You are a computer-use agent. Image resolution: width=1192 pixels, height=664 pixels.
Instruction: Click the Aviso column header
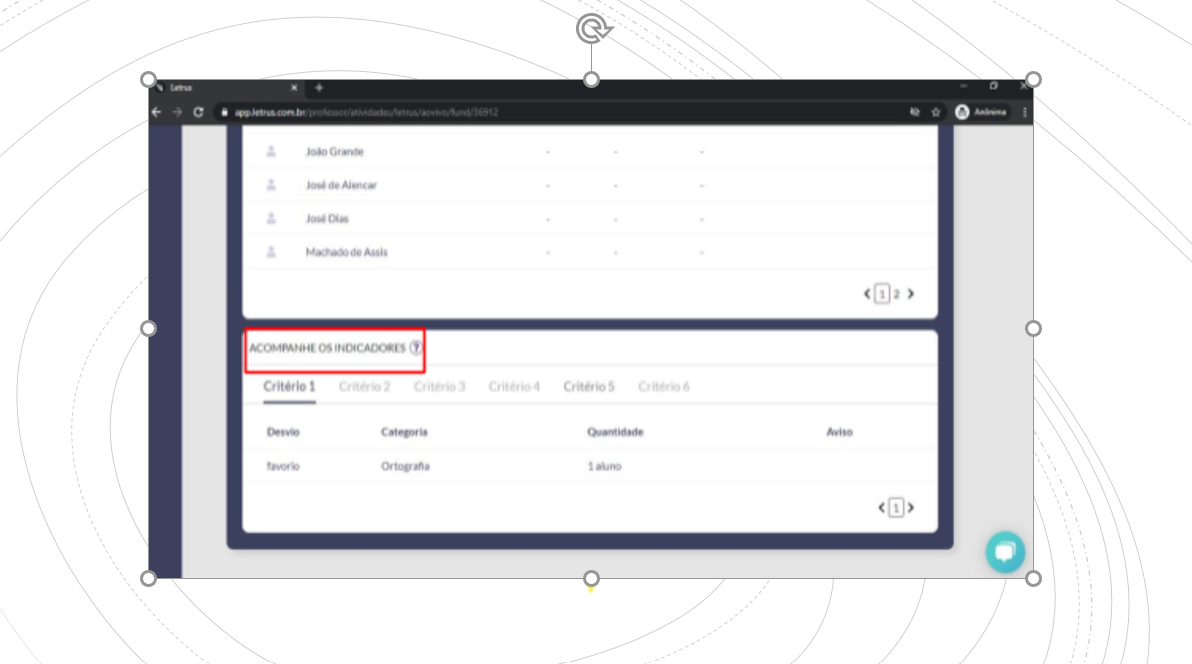pyautogui.click(x=839, y=432)
